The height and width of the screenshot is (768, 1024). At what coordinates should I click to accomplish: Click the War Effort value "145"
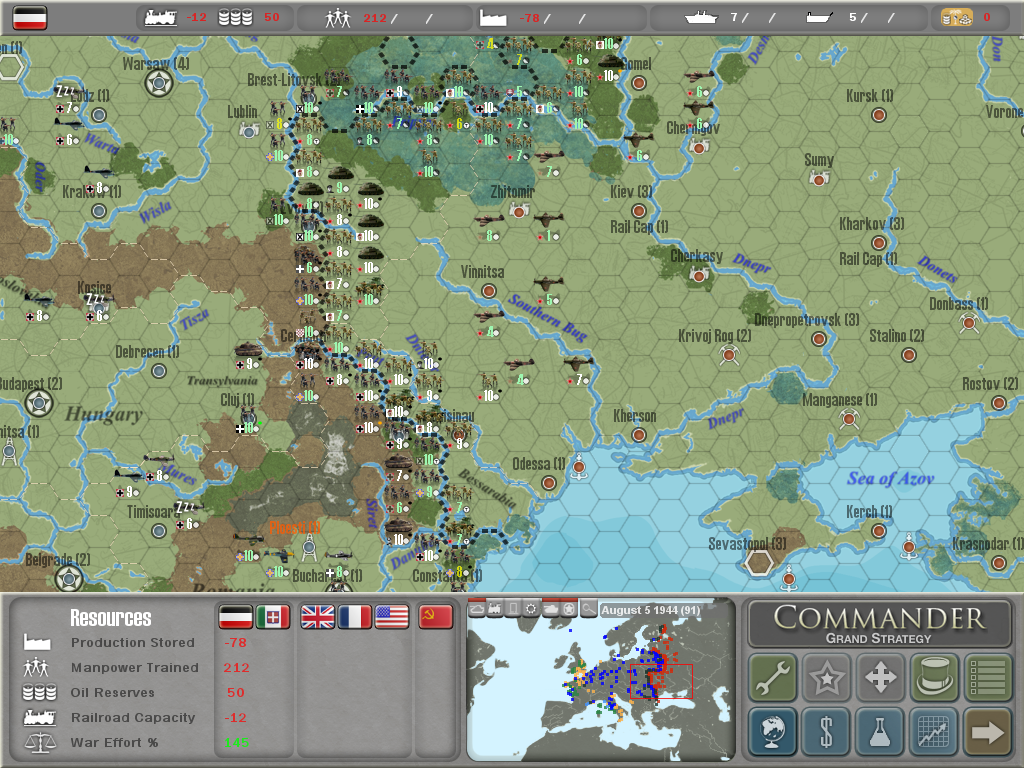pyautogui.click(x=236, y=743)
